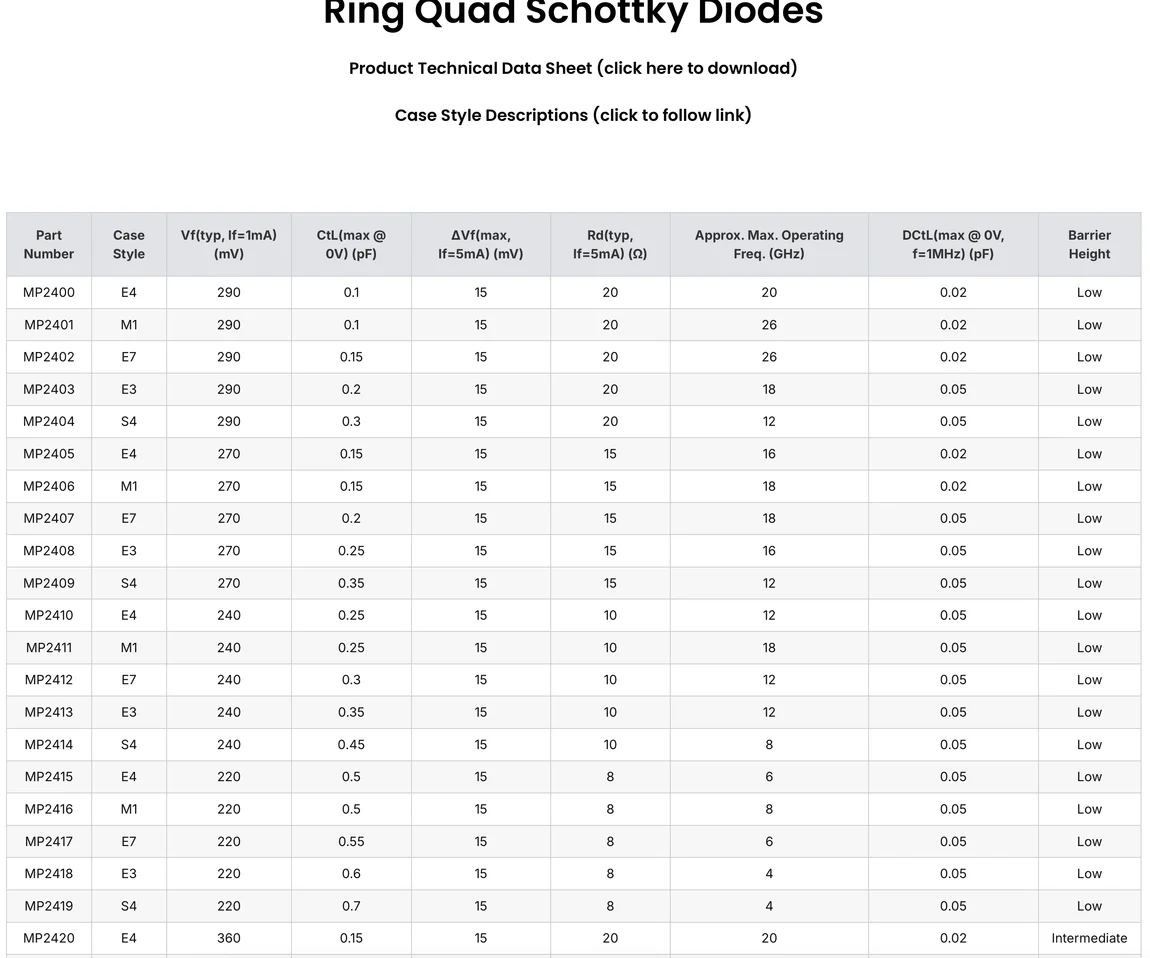1150x958 pixels.
Task: Select the Intermediate barrier height cell
Action: (x=1089, y=938)
